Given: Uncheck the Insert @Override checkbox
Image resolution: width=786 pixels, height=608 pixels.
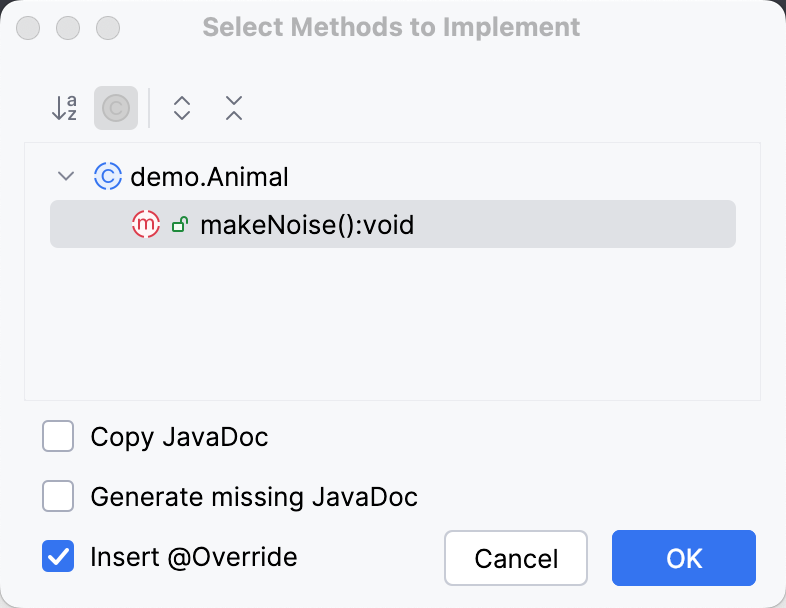Looking at the screenshot, I should click(x=58, y=556).
